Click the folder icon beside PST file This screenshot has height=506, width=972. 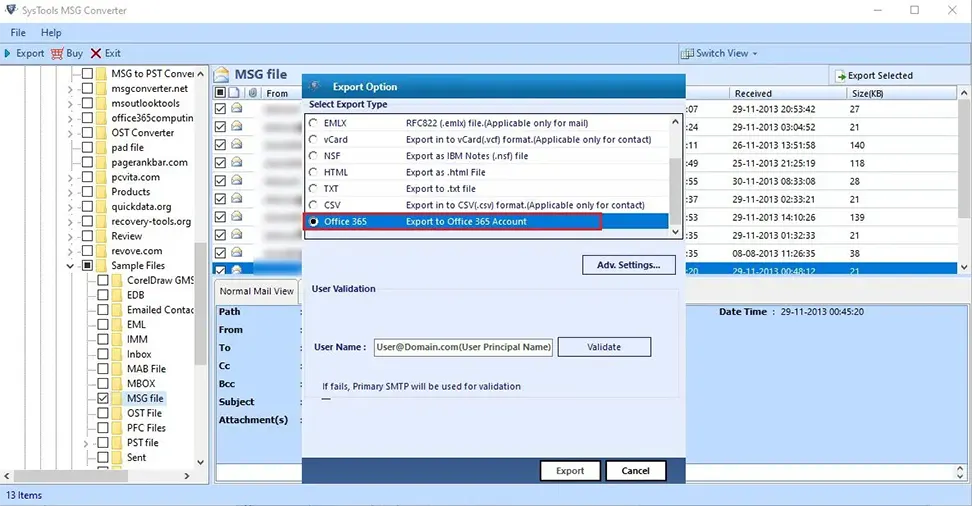coord(117,443)
